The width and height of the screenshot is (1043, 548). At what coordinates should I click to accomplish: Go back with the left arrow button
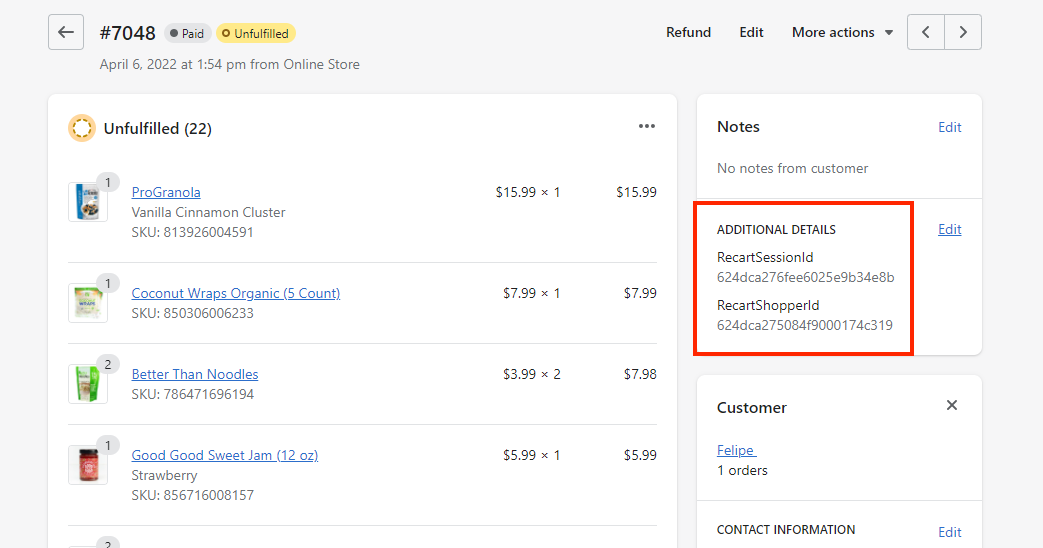tap(66, 32)
